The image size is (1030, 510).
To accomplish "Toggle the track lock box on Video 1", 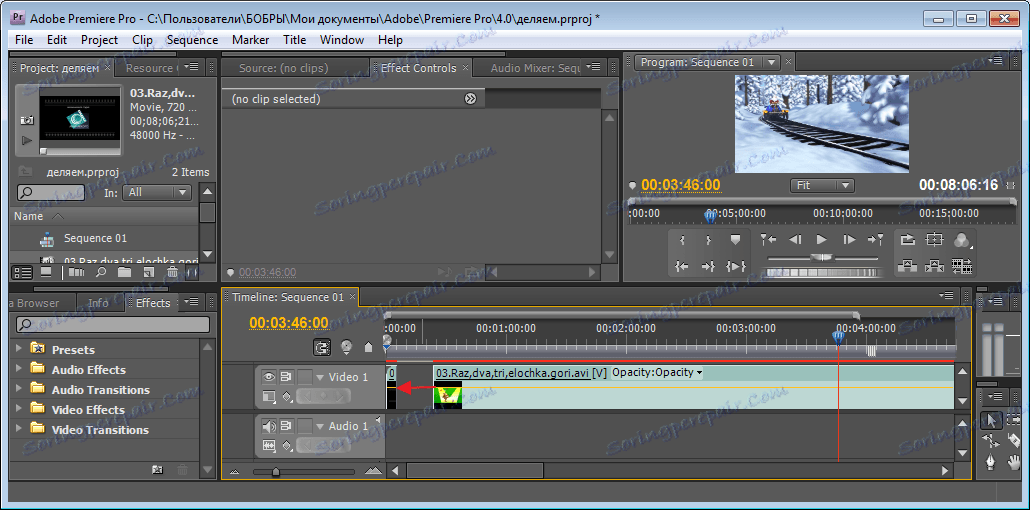I will 304,377.
